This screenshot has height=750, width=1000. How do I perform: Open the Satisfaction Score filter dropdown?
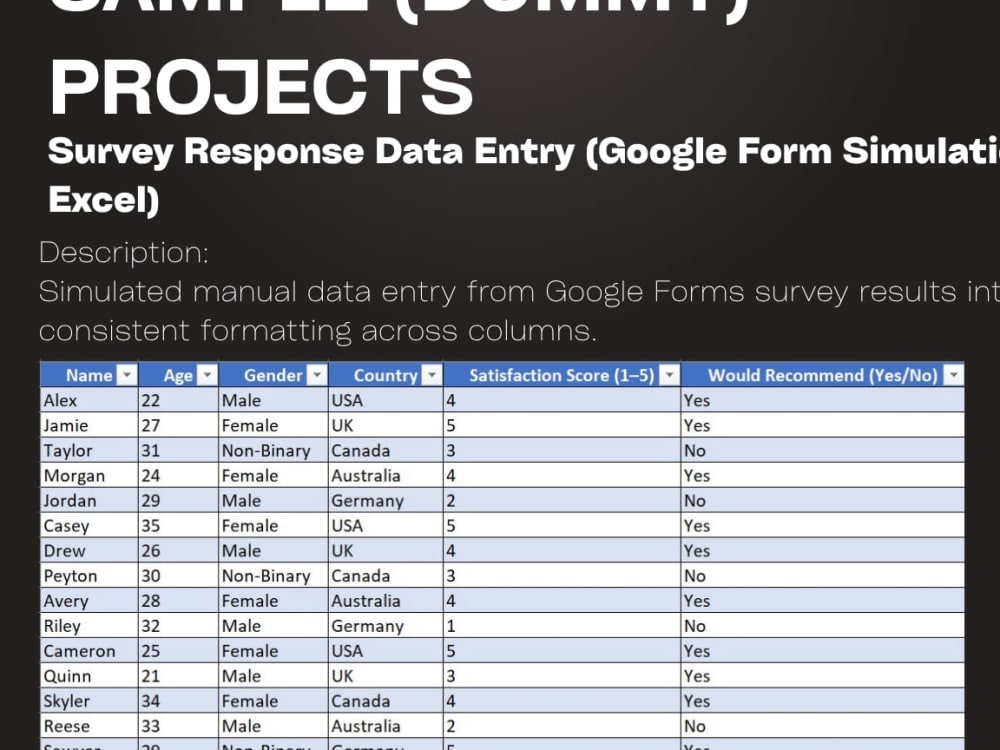[669, 375]
